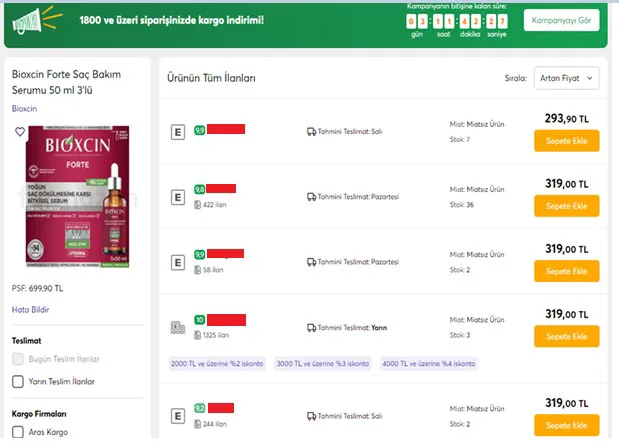
Task: Click 1800 ve üzeri kargo indirimi banner text
Action: (171, 20)
